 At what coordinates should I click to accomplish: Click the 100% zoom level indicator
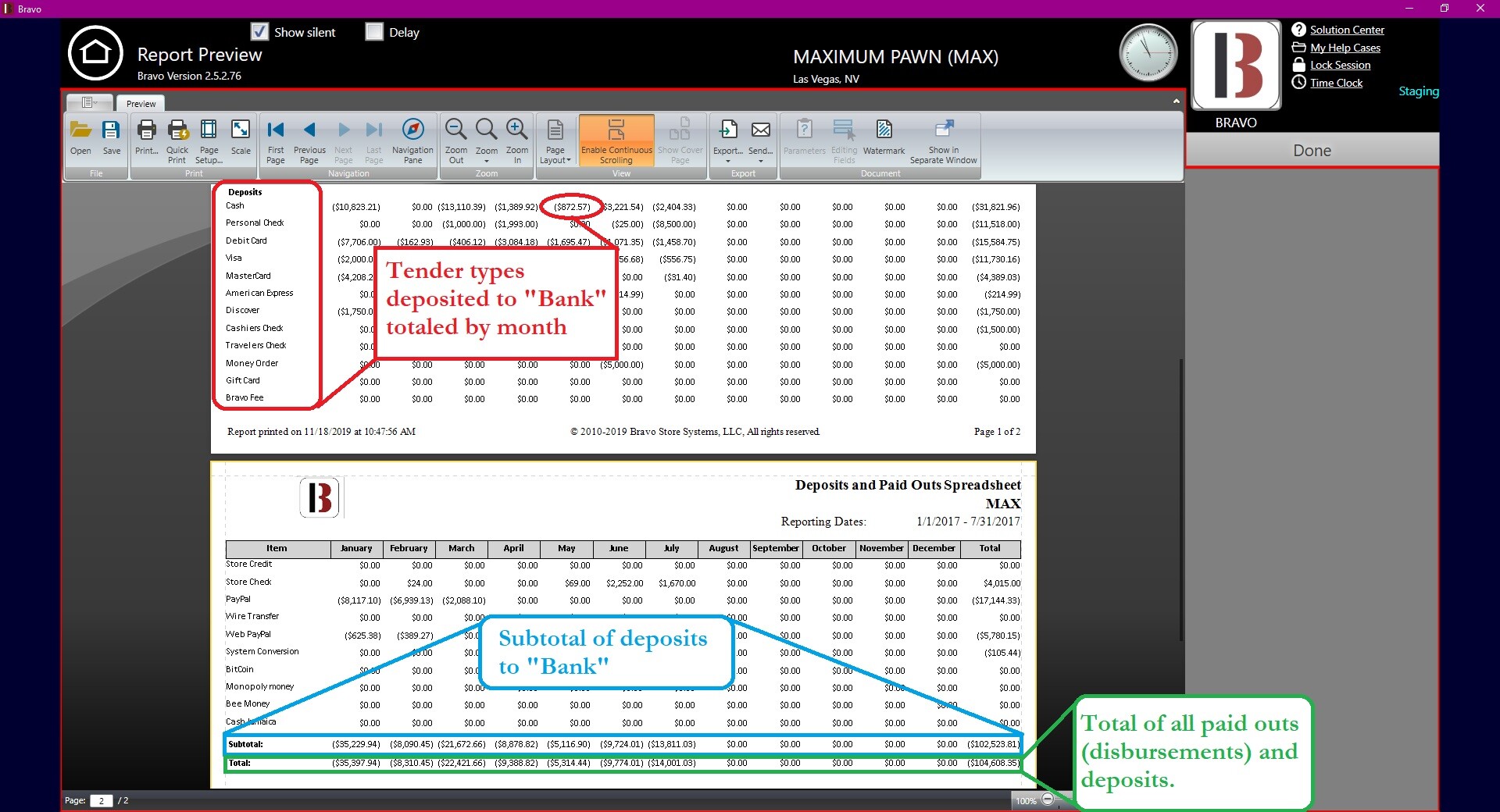[x=1026, y=800]
